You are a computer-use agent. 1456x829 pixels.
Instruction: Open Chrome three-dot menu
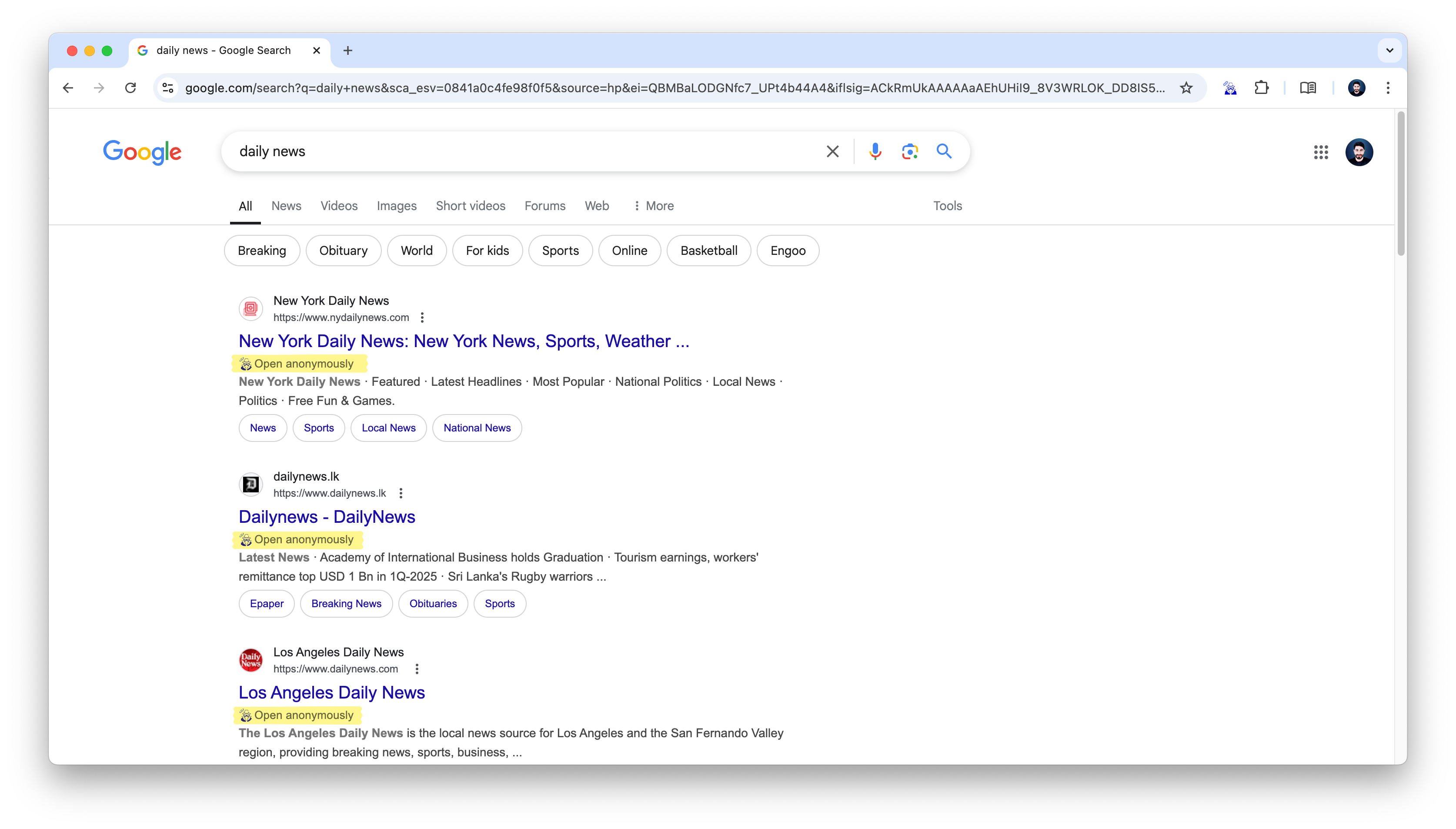click(1388, 88)
